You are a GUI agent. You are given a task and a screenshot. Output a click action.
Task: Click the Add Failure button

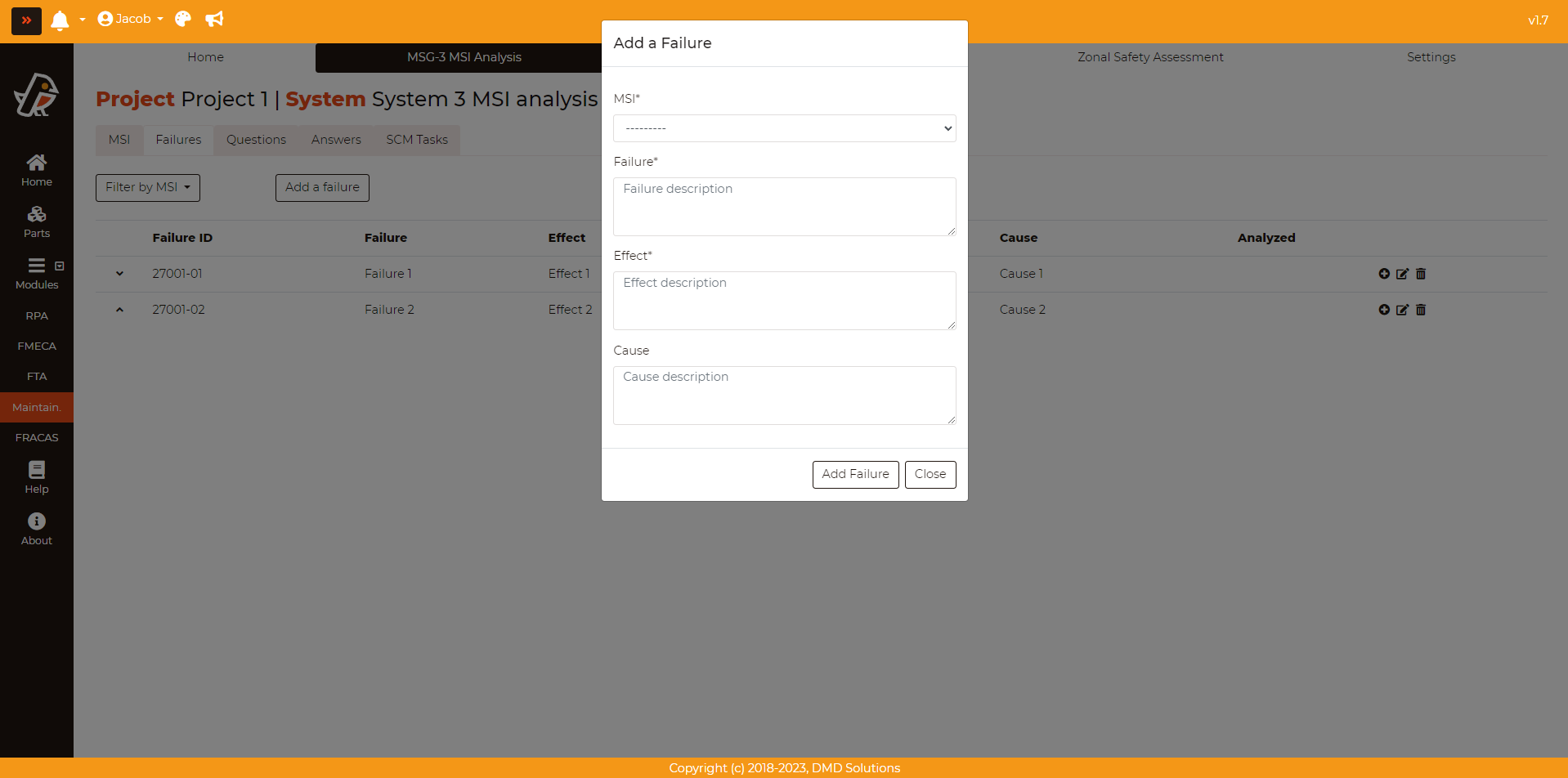[x=855, y=474]
